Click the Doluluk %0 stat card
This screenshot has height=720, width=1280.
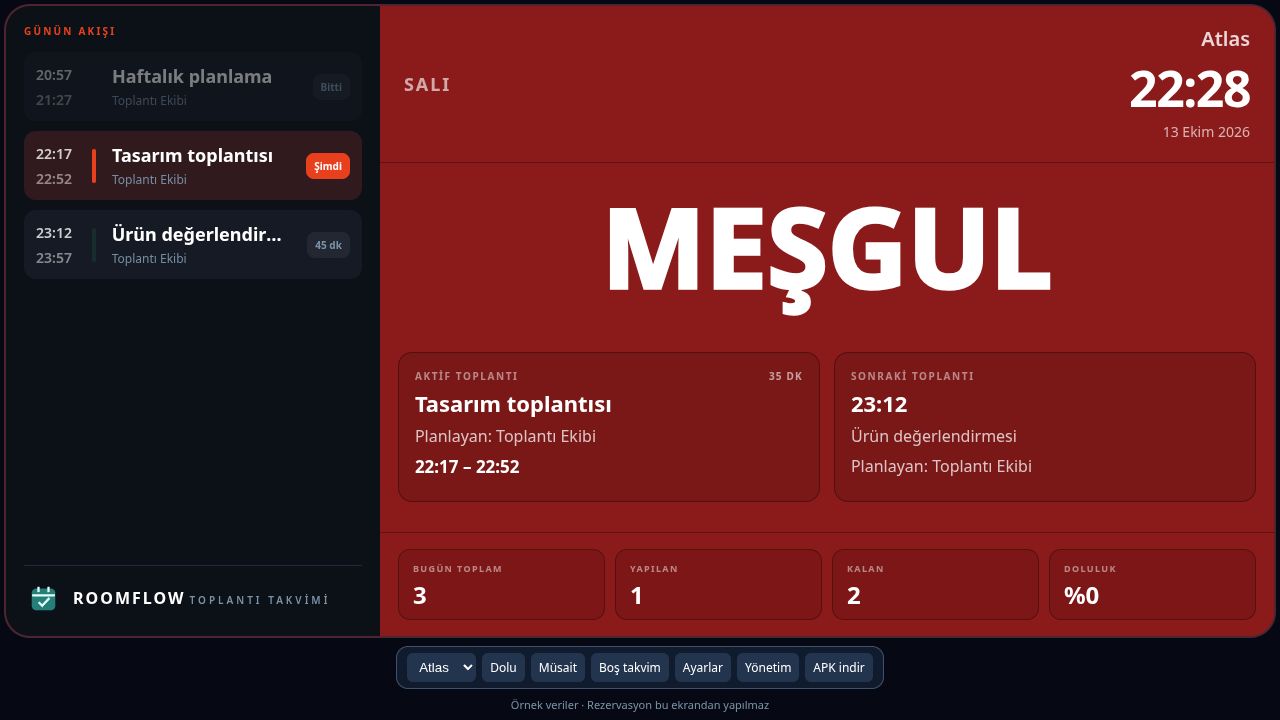(1152, 584)
